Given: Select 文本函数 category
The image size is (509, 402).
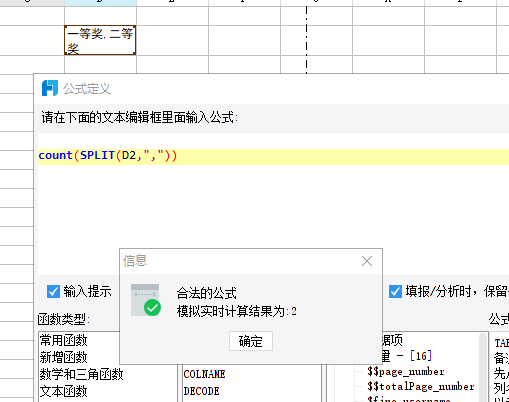Looking at the screenshot, I should click(64, 391).
